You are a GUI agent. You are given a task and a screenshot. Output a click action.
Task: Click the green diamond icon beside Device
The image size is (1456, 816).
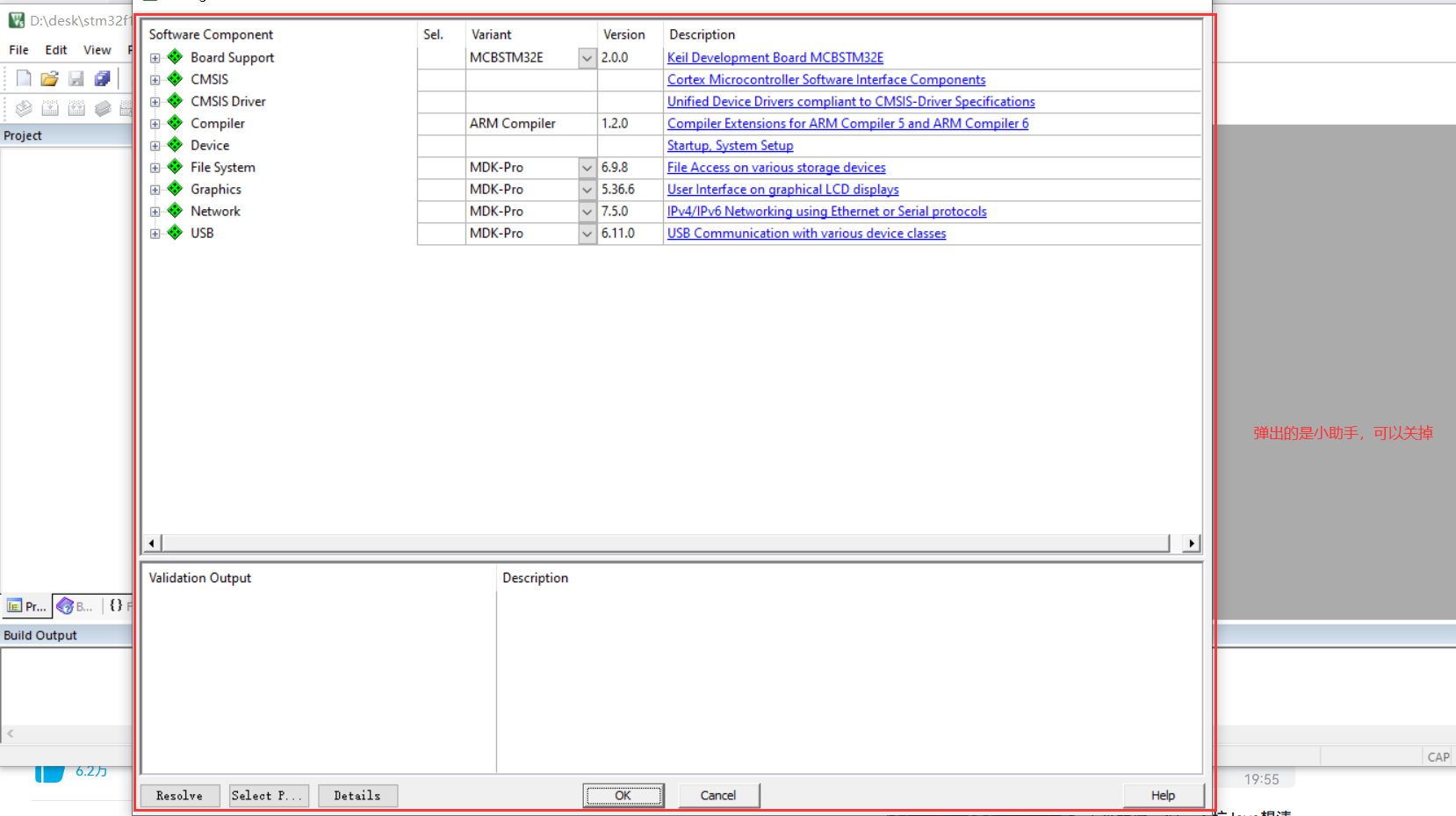pyautogui.click(x=175, y=145)
